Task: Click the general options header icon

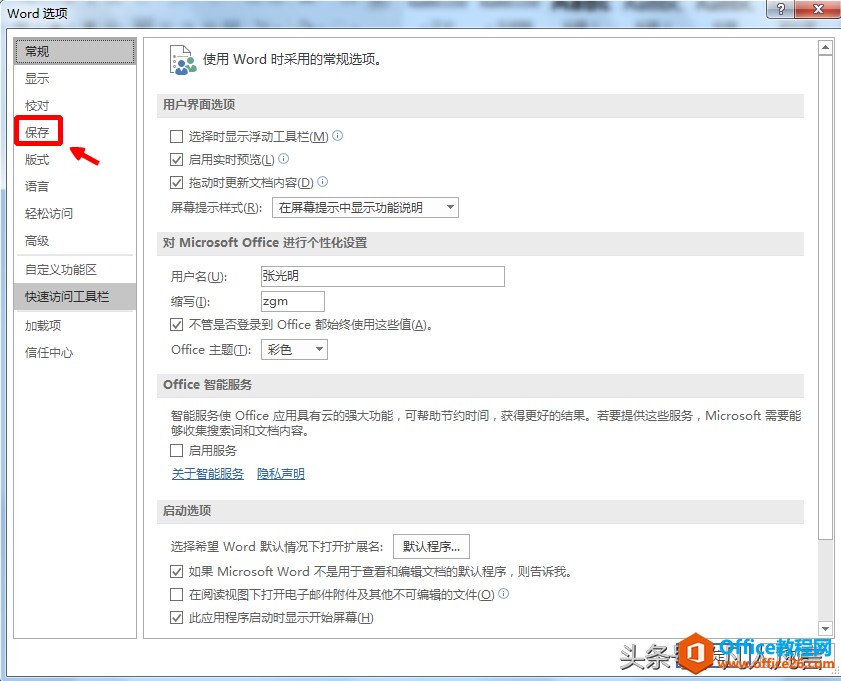Action: click(x=182, y=60)
